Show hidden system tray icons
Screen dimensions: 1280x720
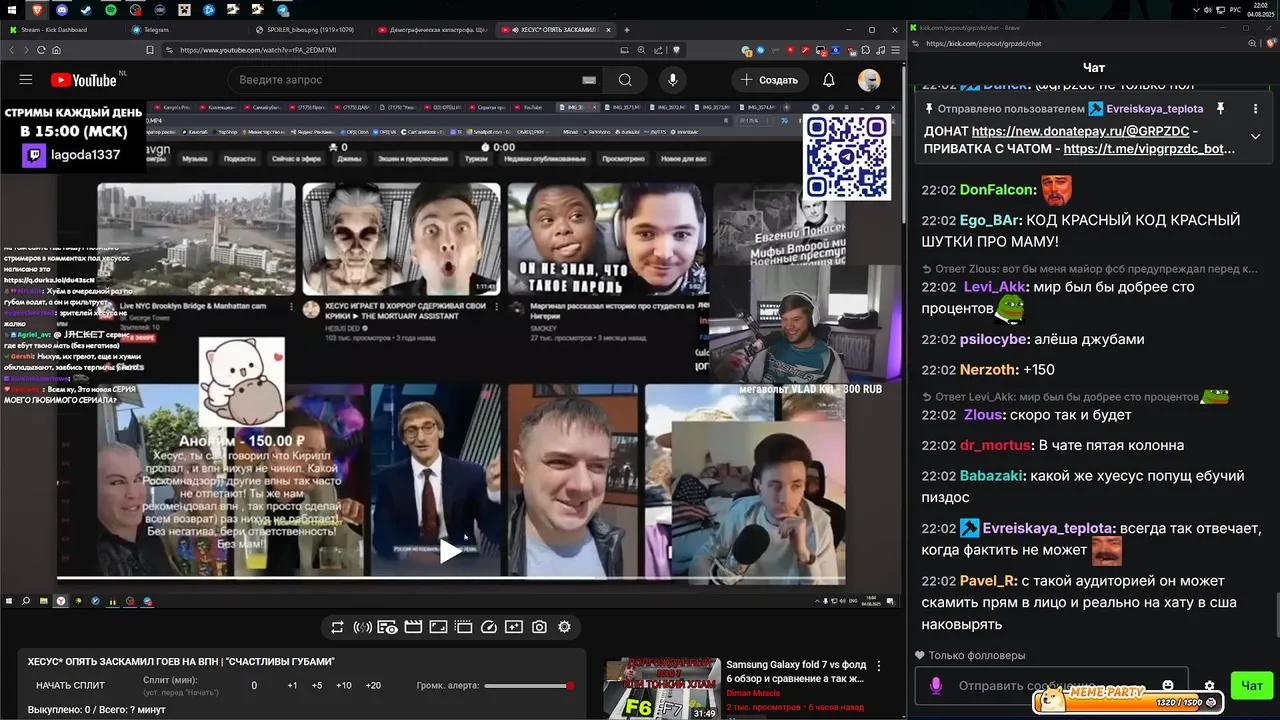(1197, 9)
